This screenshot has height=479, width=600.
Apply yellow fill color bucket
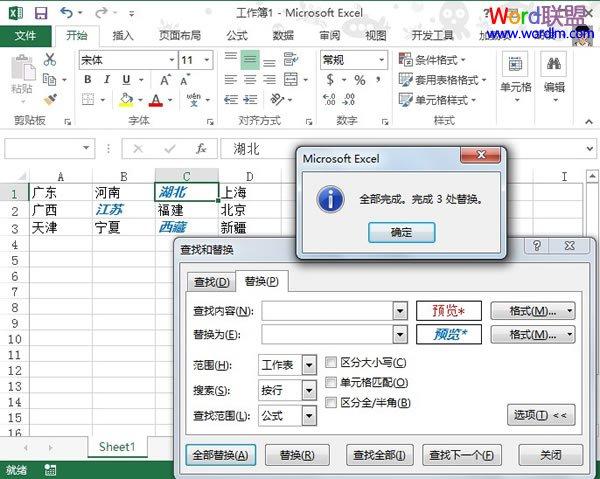[126, 100]
